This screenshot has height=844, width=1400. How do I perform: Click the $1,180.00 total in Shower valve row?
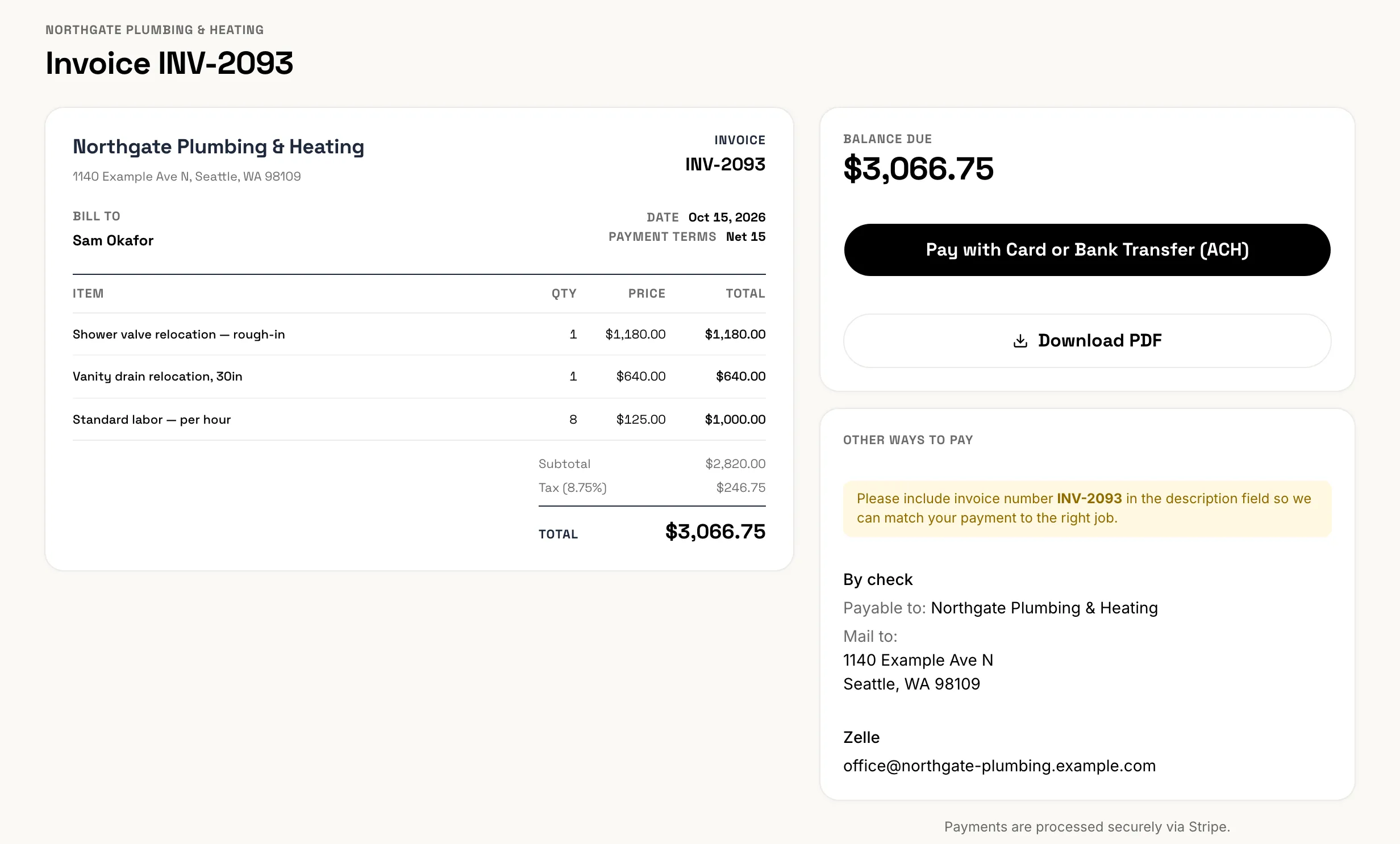coord(735,334)
